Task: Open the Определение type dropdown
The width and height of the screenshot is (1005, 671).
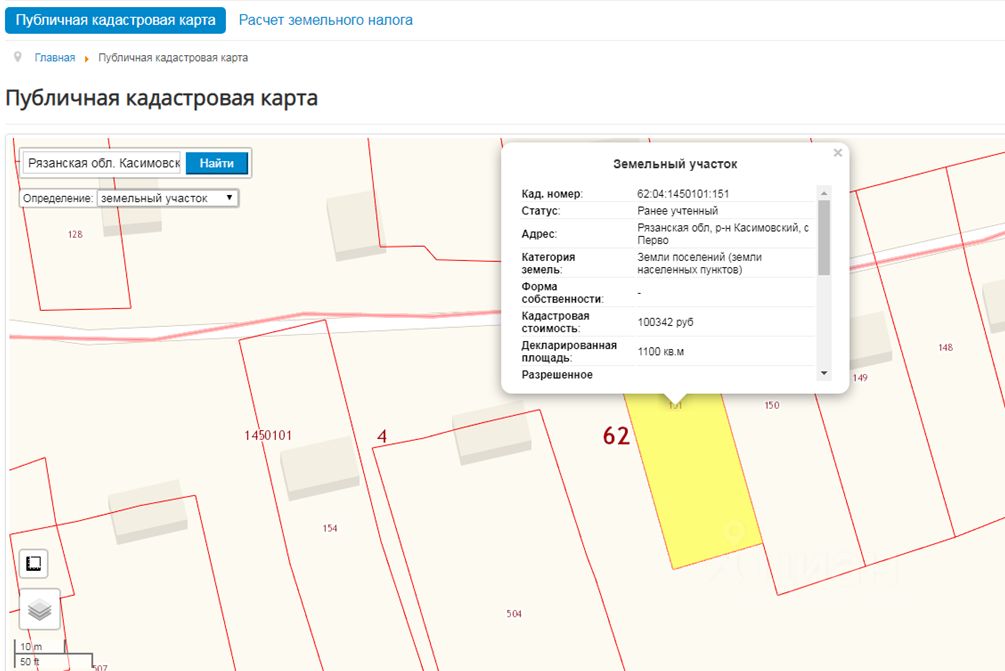Action: pyautogui.click(x=167, y=198)
